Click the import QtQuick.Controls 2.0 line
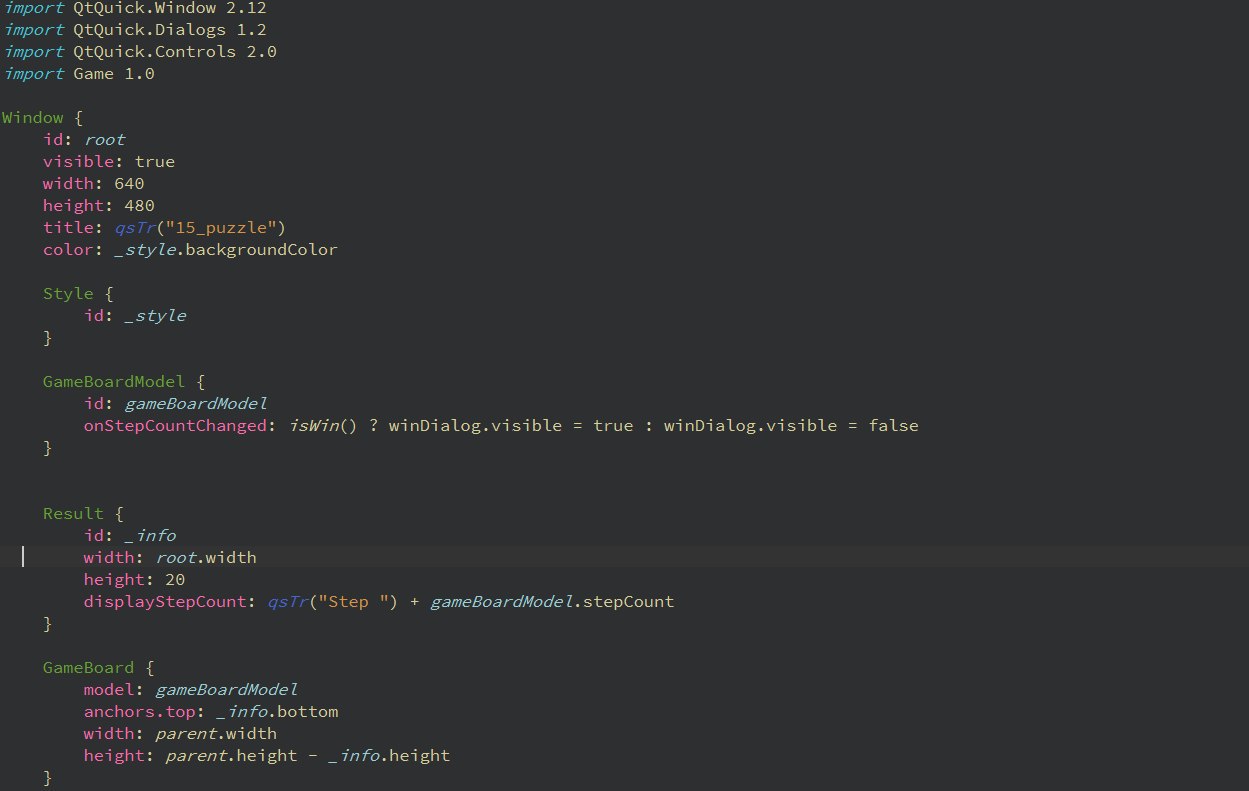 [140, 51]
